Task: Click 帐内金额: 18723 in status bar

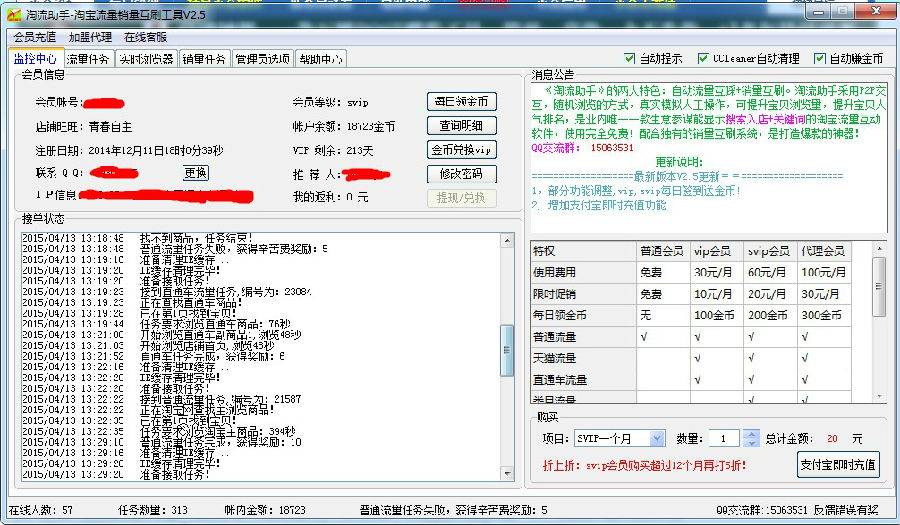Action: point(265,510)
